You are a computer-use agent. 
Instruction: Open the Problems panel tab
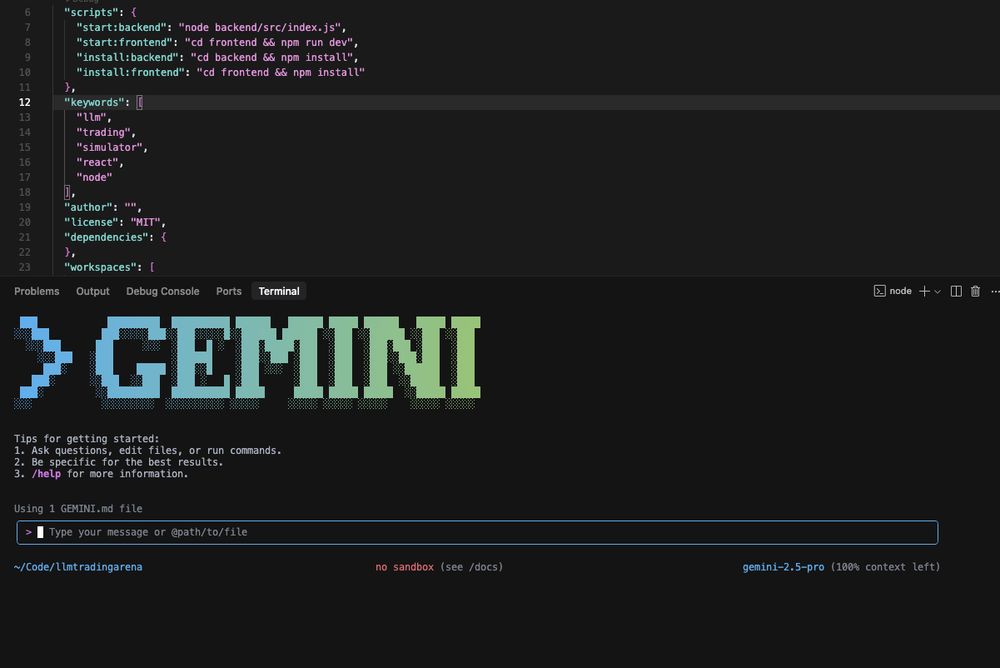[x=36, y=291]
